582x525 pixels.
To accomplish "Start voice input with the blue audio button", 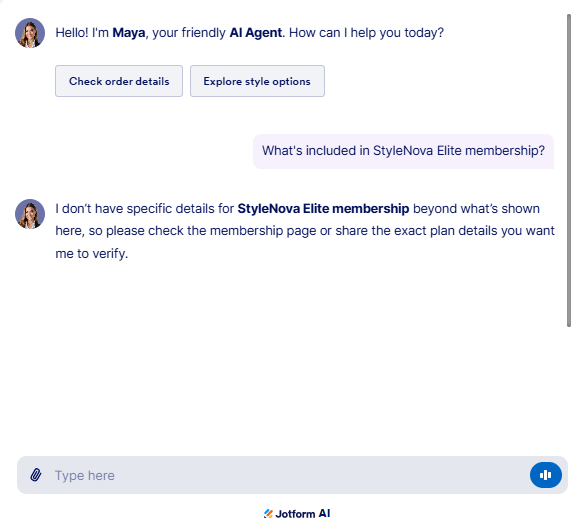I will [546, 475].
